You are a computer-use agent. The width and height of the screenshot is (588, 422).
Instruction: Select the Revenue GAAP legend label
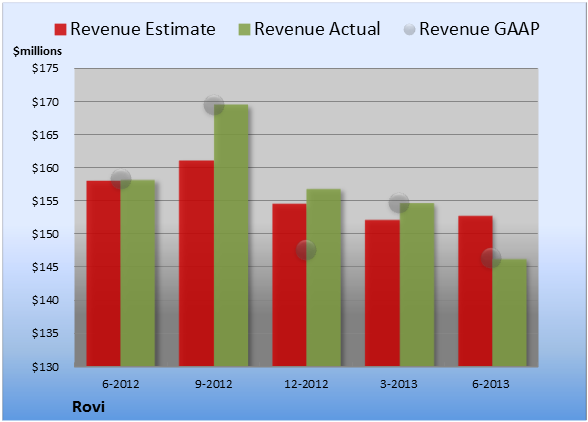coord(479,29)
